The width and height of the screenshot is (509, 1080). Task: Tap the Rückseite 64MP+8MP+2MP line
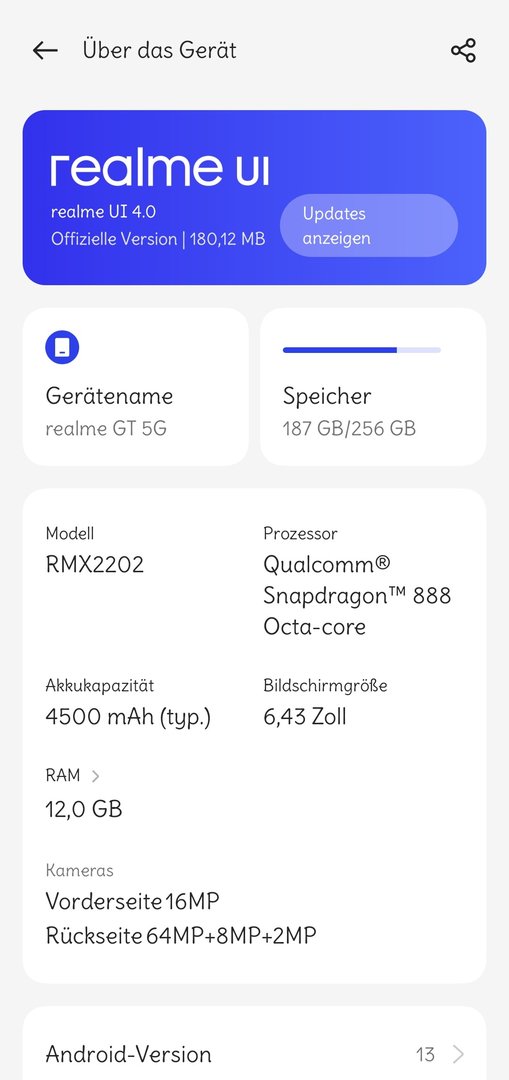click(181, 936)
